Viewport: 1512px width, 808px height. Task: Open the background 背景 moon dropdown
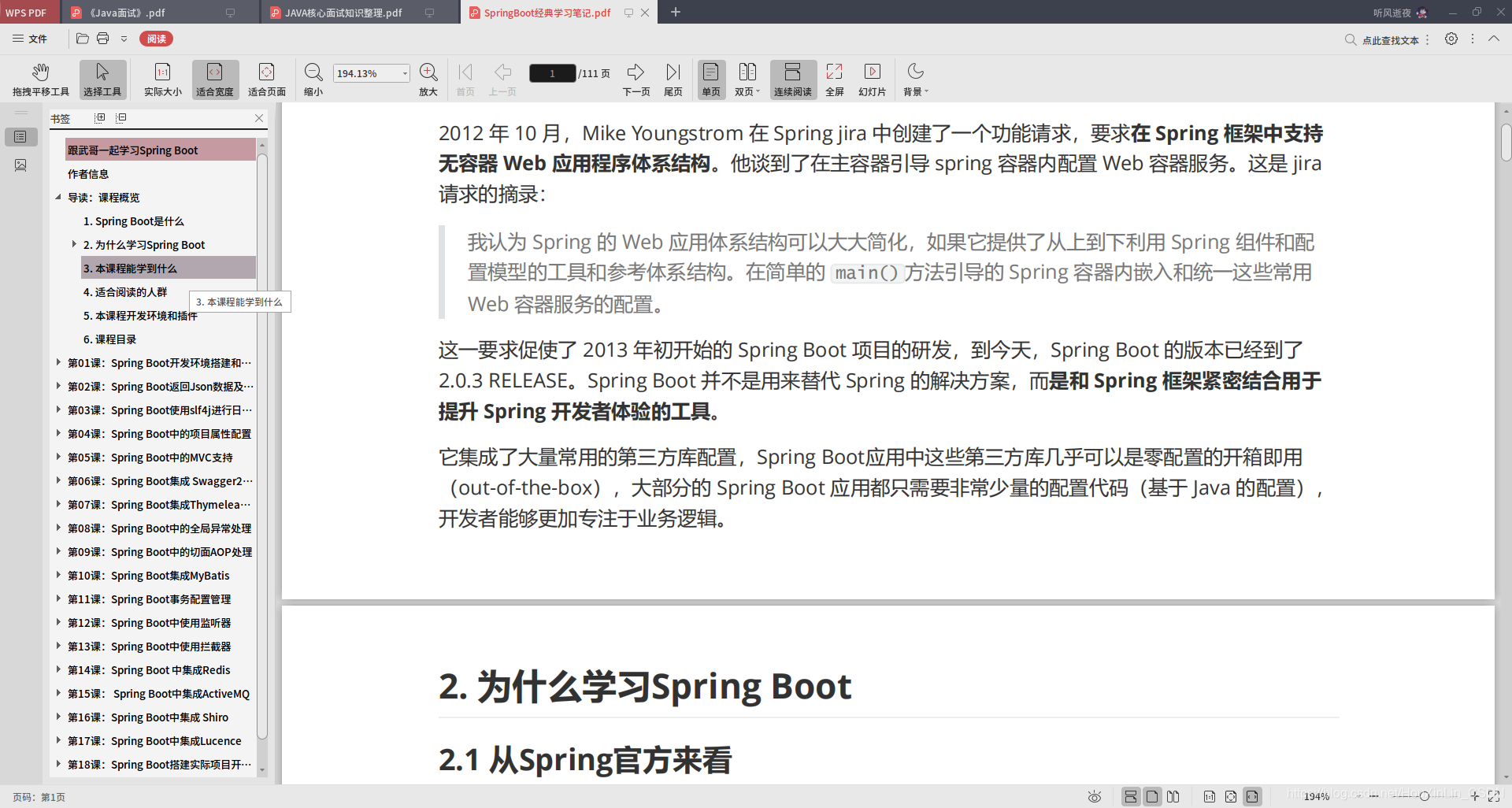click(916, 80)
